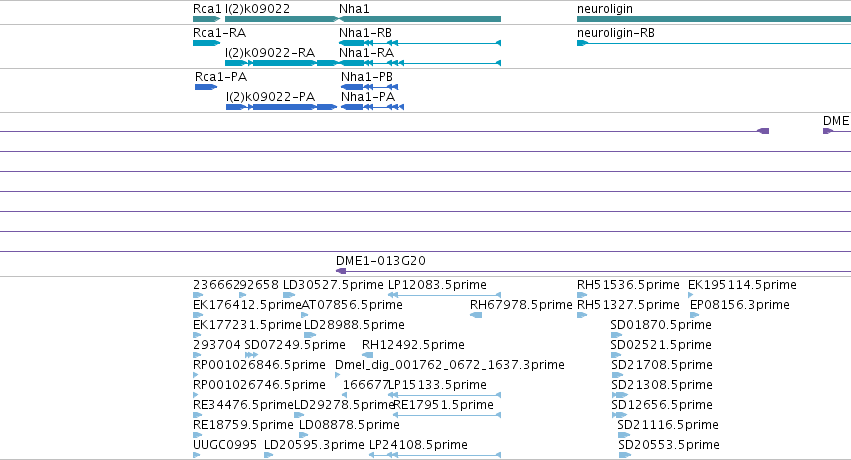Select the neuroligin gene label
Viewport: 851px width, 460px height.
[x=605, y=9]
